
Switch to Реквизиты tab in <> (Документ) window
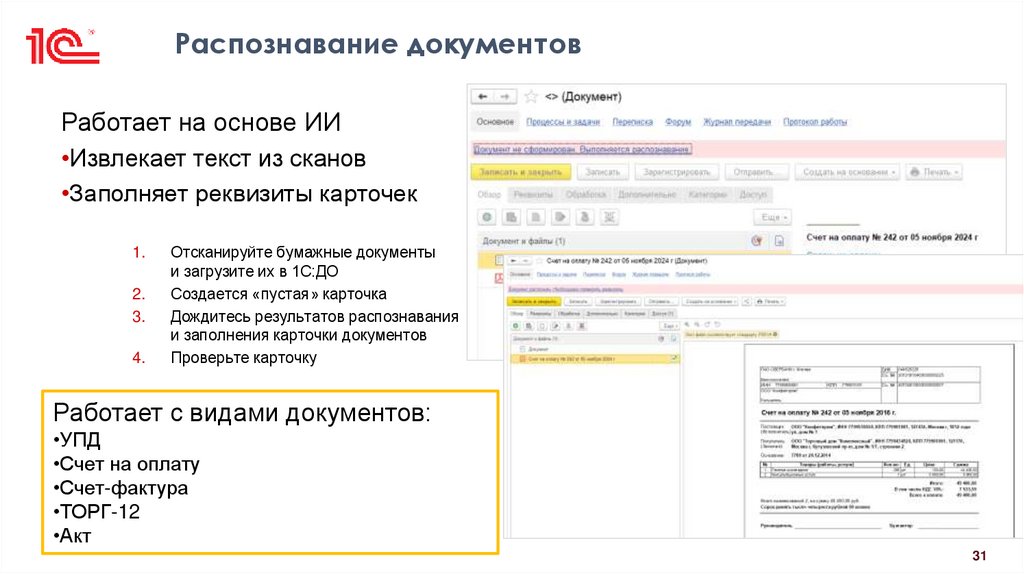click(533, 195)
